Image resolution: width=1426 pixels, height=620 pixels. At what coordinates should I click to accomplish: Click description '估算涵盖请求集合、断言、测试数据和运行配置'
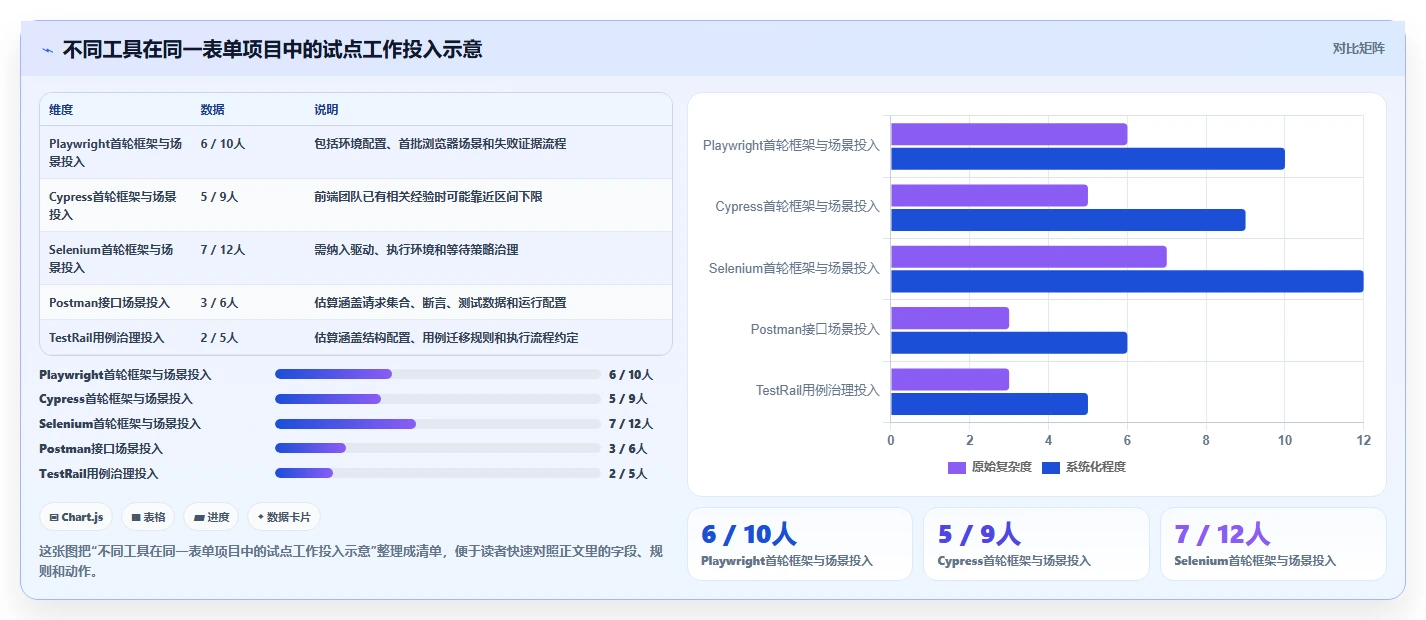pos(440,303)
